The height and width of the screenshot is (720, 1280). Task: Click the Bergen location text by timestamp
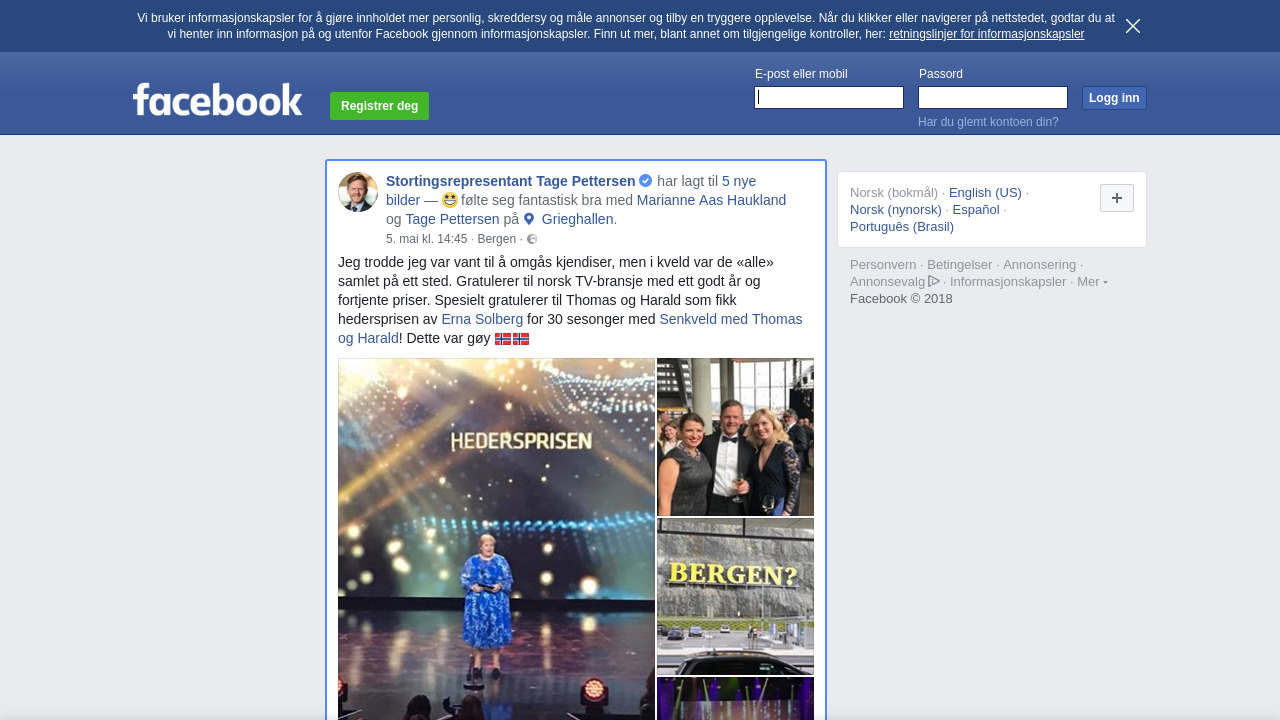coord(497,239)
